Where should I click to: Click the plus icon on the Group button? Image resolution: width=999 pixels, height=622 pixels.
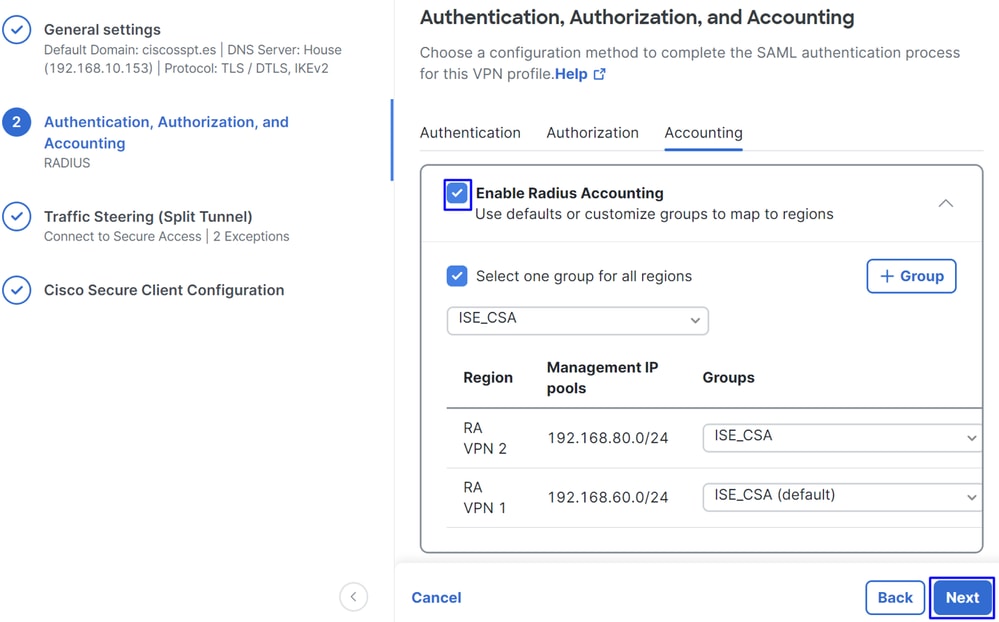(x=887, y=276)
